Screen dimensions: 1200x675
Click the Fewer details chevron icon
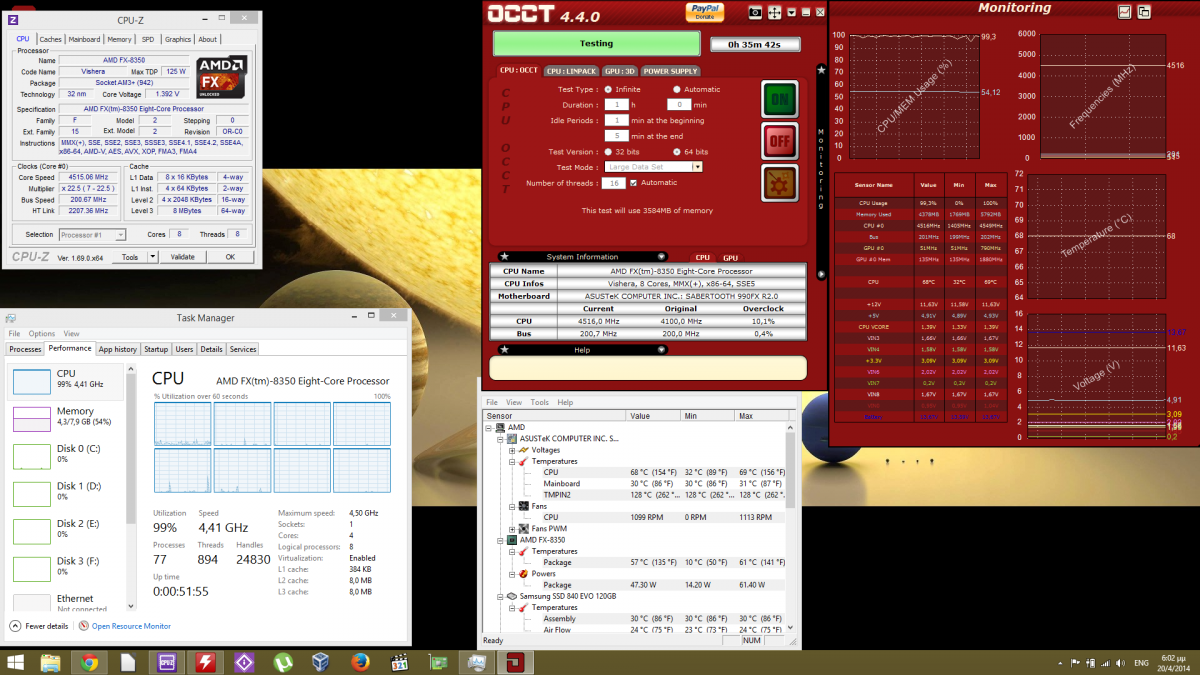click(x=13, y=626)
